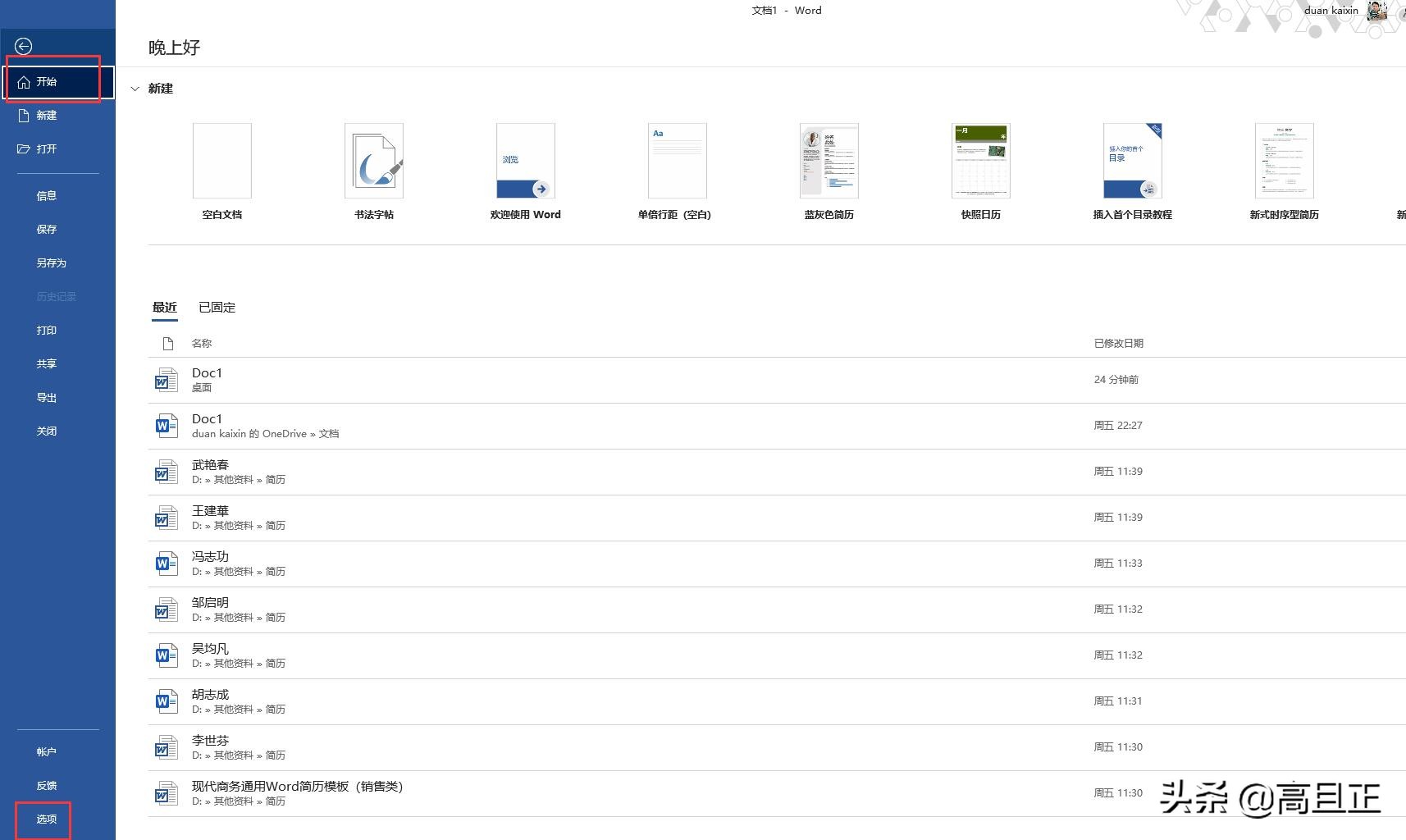Screen dimensions: 1406x840
Task: Click the new document icon beside 新建
Action: [x=24, y=116]
